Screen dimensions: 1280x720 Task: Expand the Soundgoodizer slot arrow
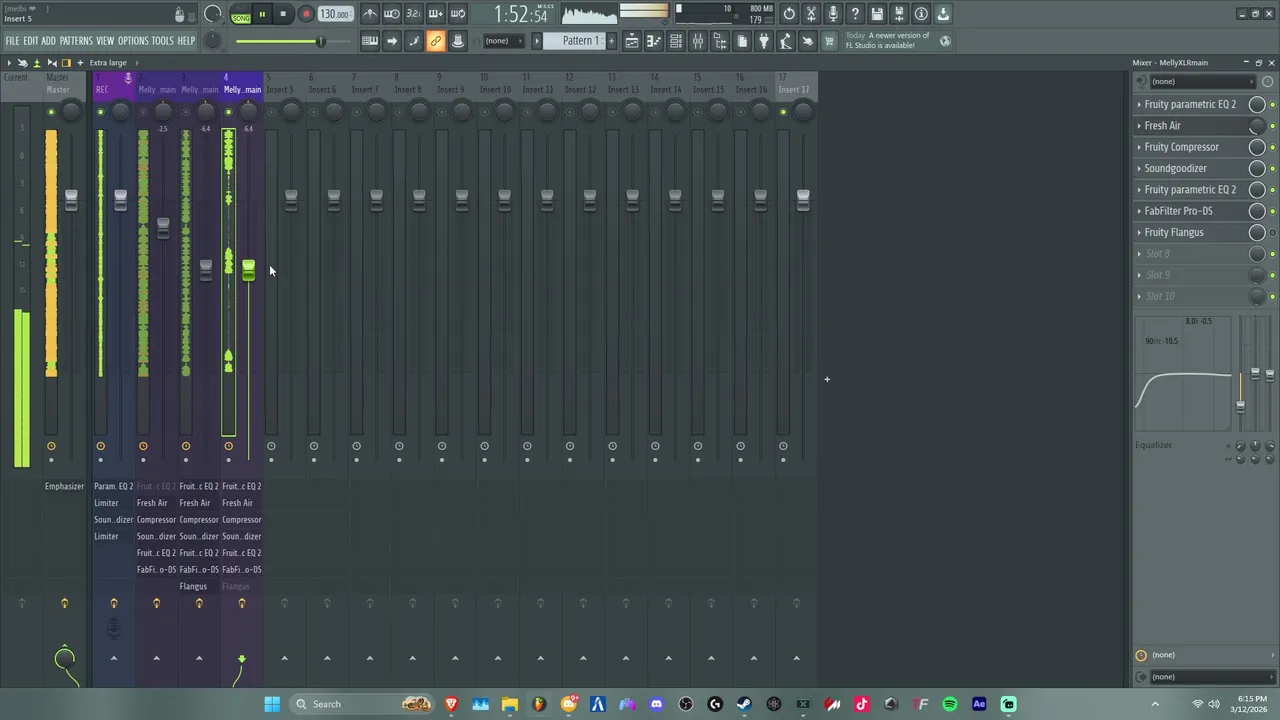coord(1139,168)
